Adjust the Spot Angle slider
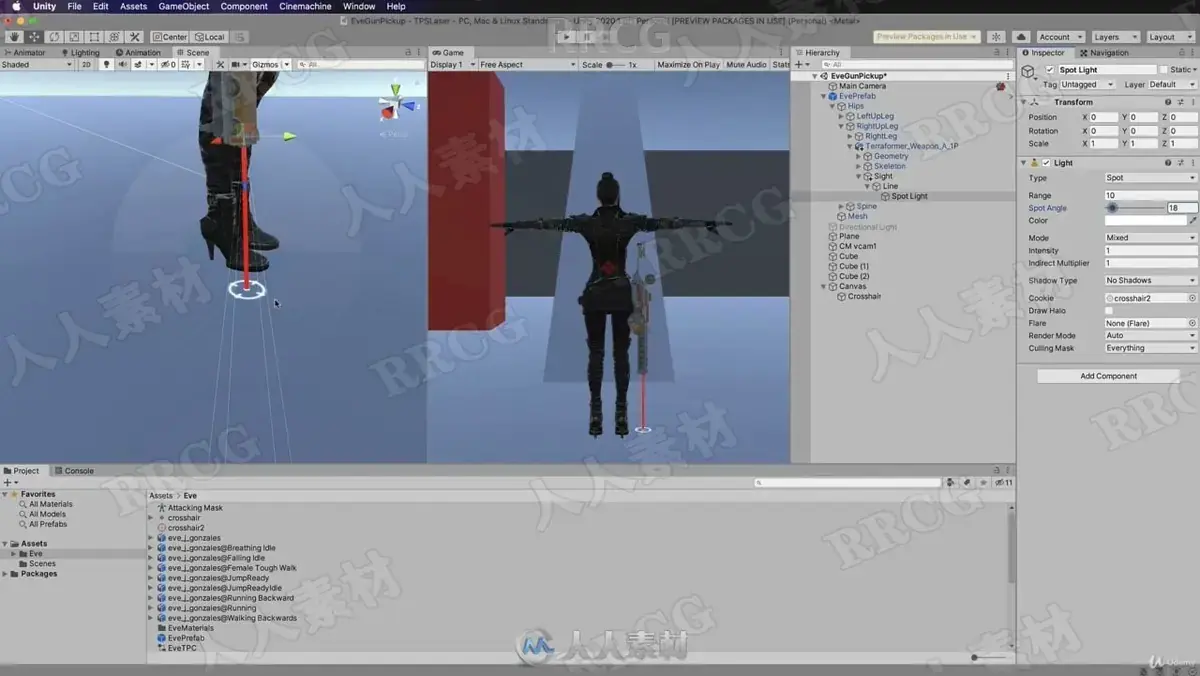The image size is (1200, 676). (x=1135, y=208)
